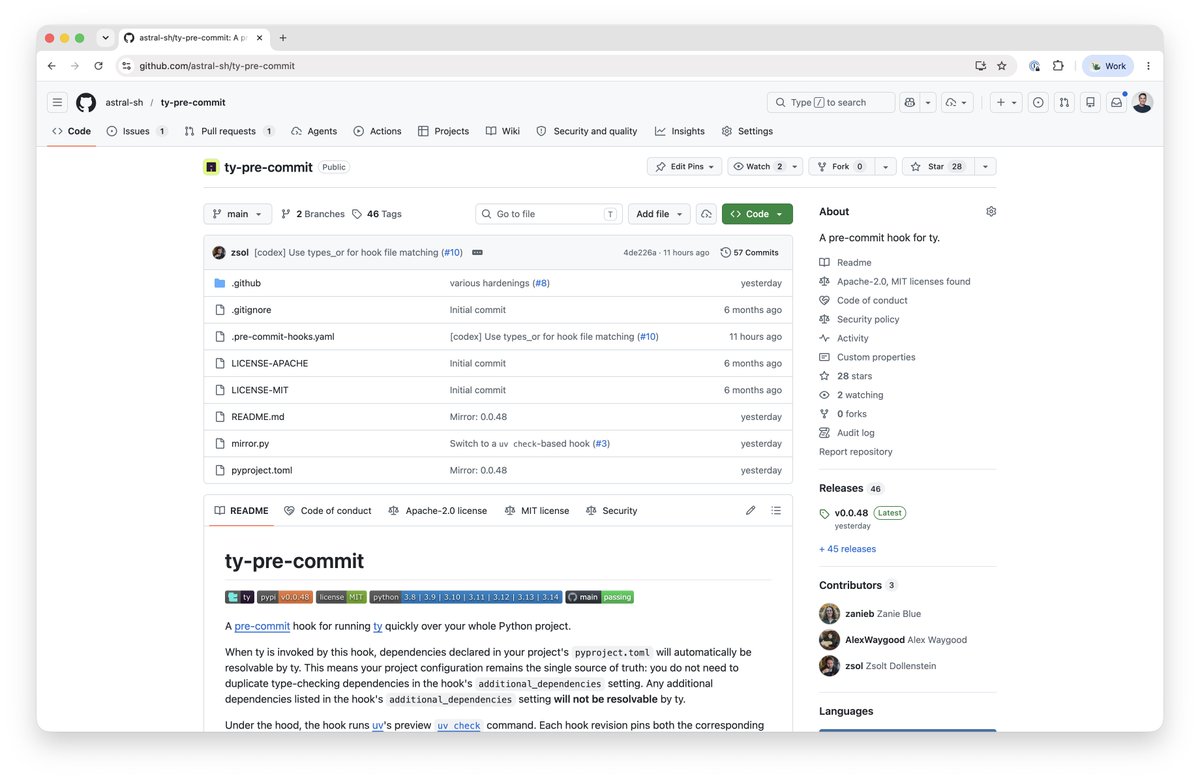Screen dimensions: 1200x780
Task: Open v0.0.48 latest release
Action: [851, 513]
